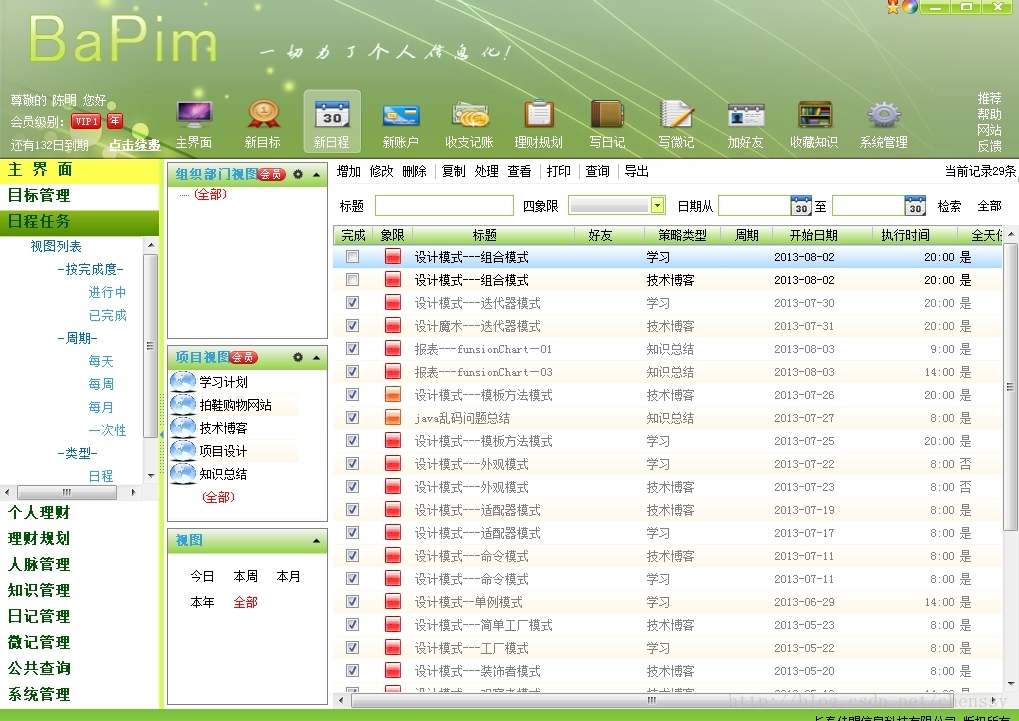Uncheck 报表---funsionChart—01 completion checkbox
The height and width of the screenshot is (721, 1019).
click(352, 348)
